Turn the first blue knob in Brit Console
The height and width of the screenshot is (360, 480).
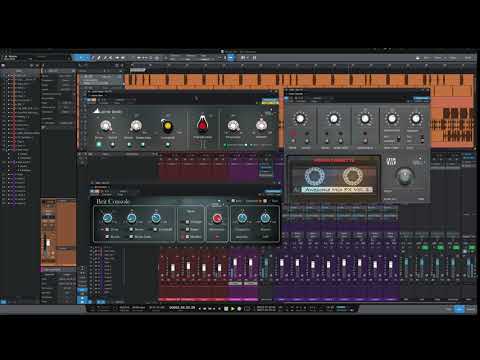[107, 218]
